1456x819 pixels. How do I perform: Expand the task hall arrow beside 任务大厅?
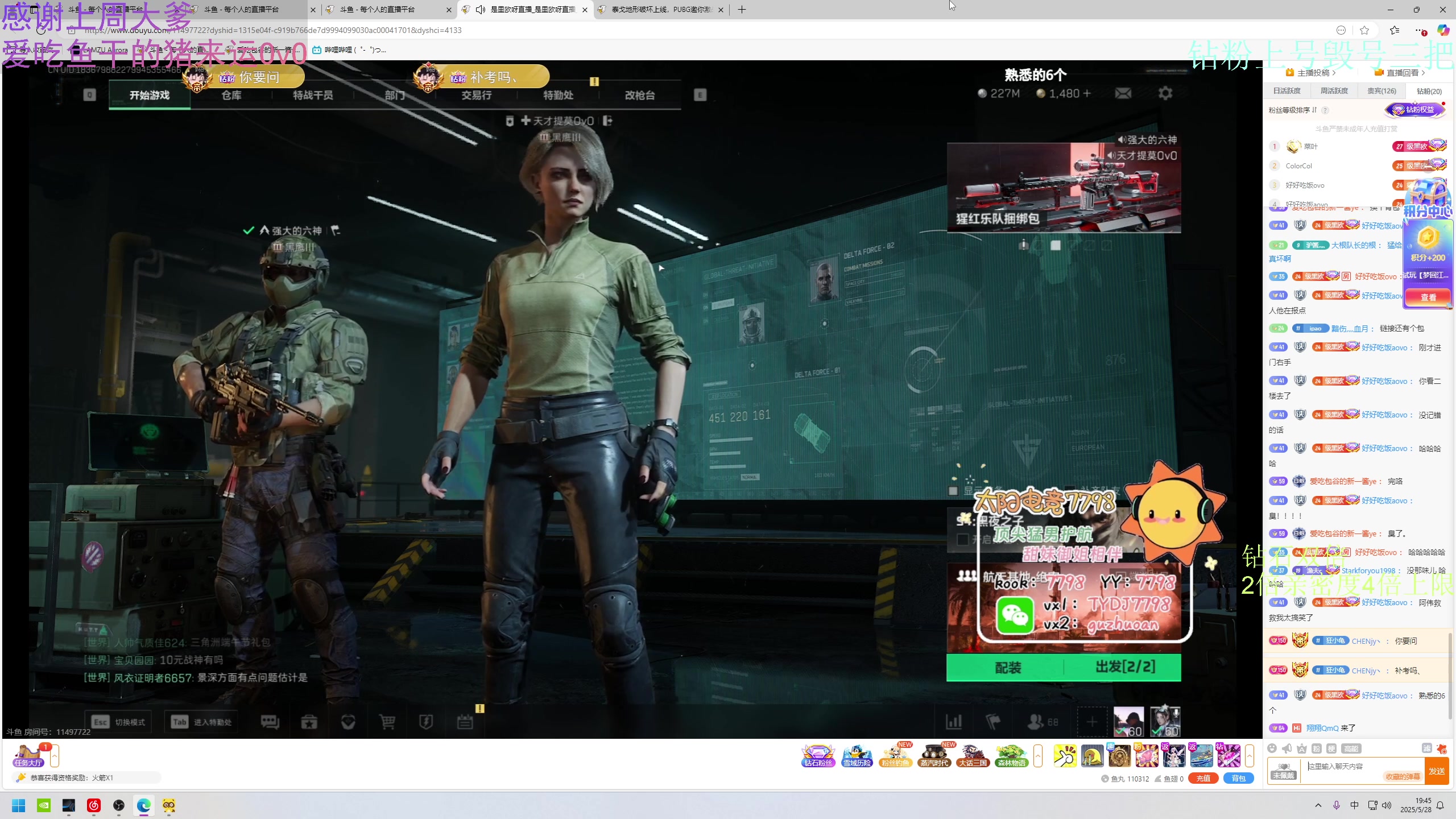(55, 756)
